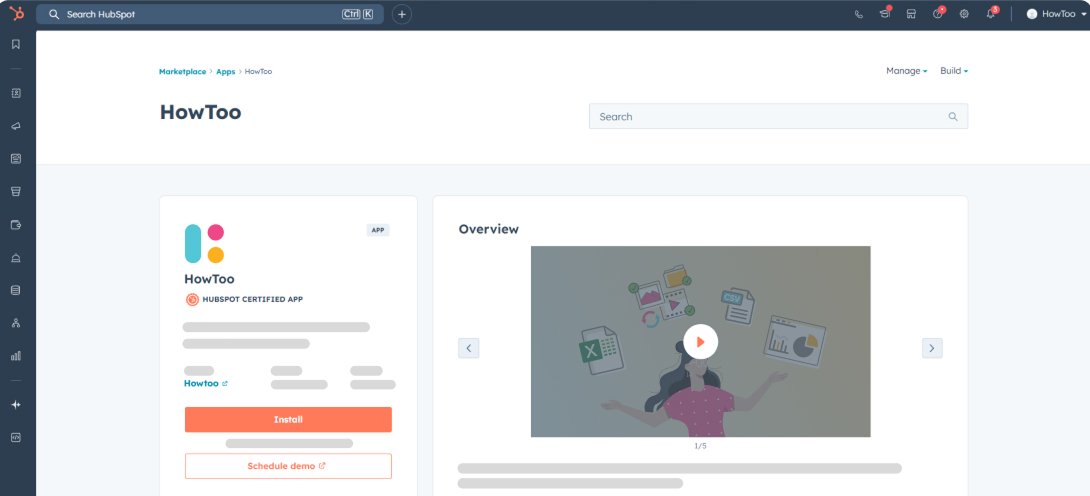Click into the Search HubSpot field
The image size is (1090, 496).
point(210,14)
